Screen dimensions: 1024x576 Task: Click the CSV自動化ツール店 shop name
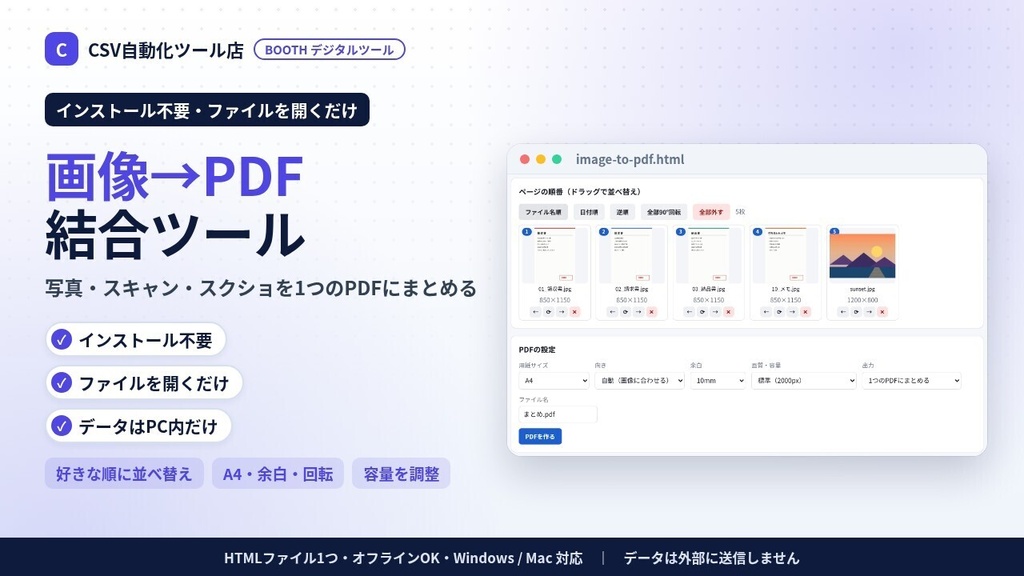166,50
